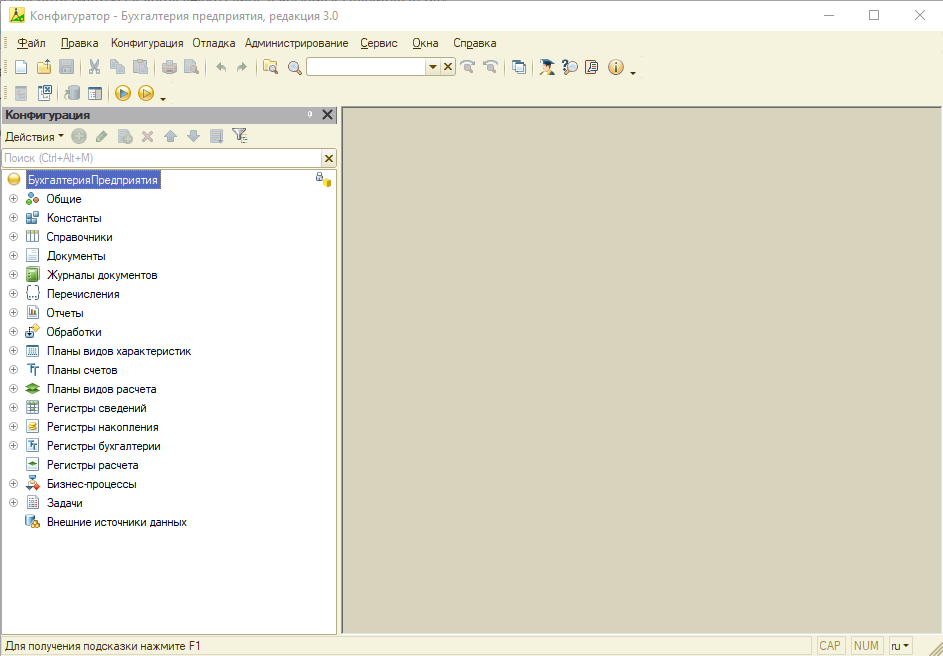This screenshot has height=656, width=943.
Task: Click the Поиск (Ctrl+Alt+M) field
Action: (x=162, y=158)
